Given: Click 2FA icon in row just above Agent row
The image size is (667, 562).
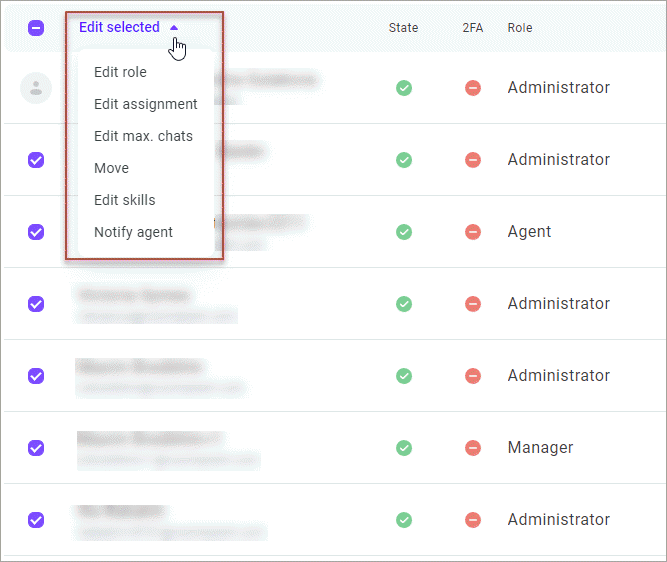Looking at the screenshot, I should pos(473,160).
